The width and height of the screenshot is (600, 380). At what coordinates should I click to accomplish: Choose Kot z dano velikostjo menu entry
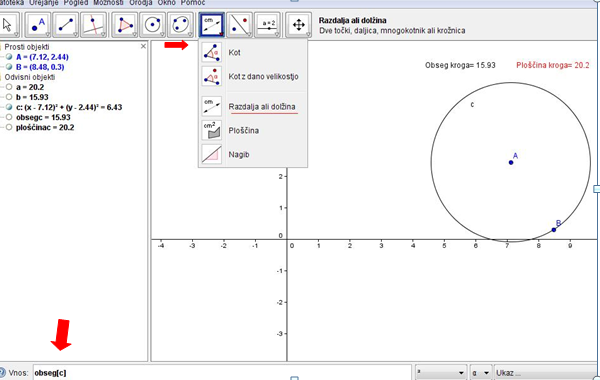(263, 76)
